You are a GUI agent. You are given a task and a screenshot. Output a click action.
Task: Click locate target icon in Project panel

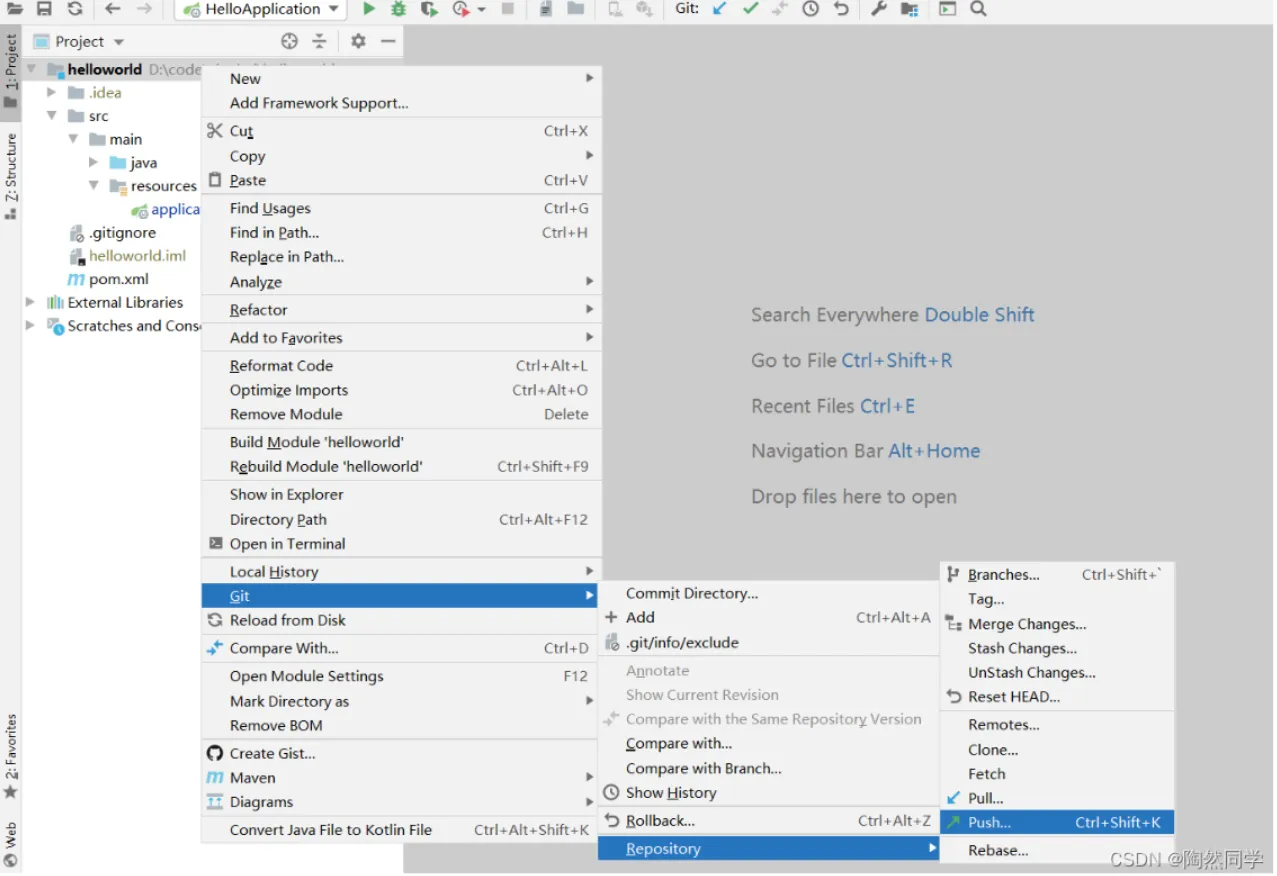click(x=290, y=41)
